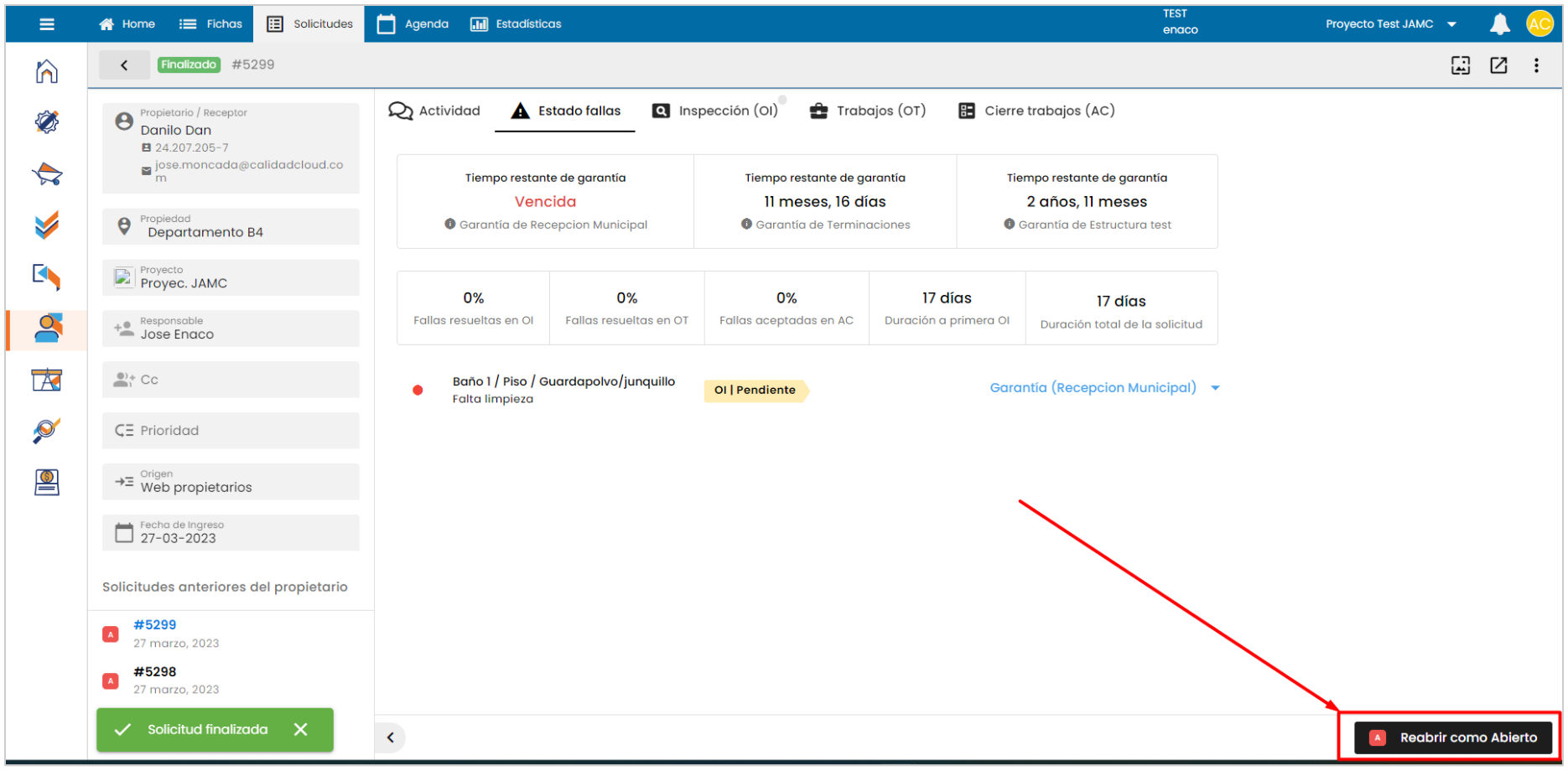Open Fichas from top navigation

click(211, 24)
